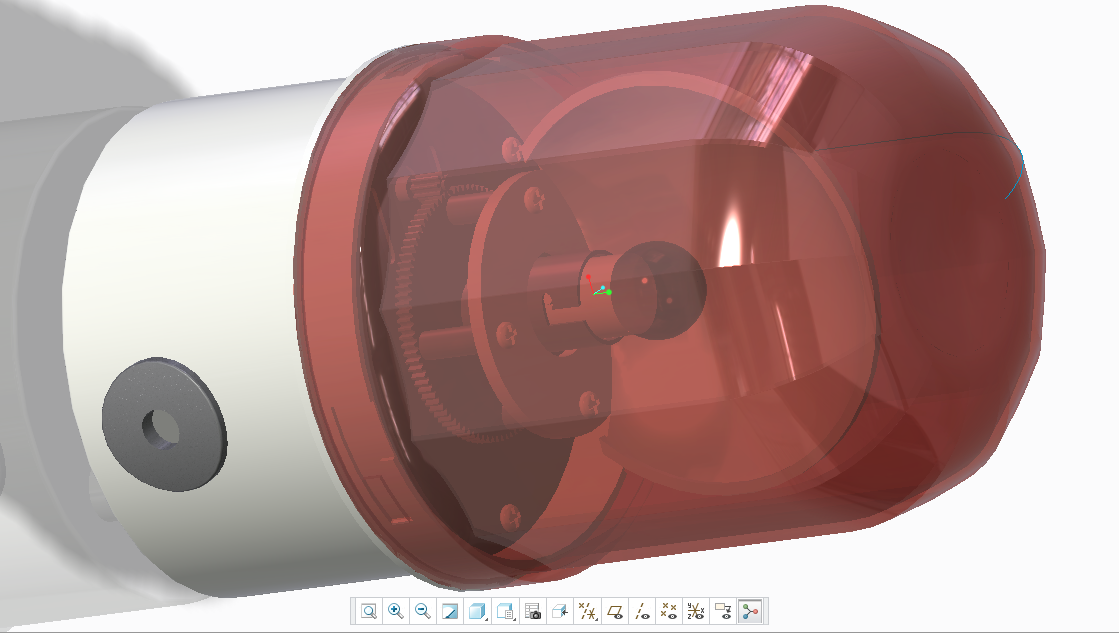Refit the model to the window
This screenshot has height=633, width=1119.
tap(368, 612)
